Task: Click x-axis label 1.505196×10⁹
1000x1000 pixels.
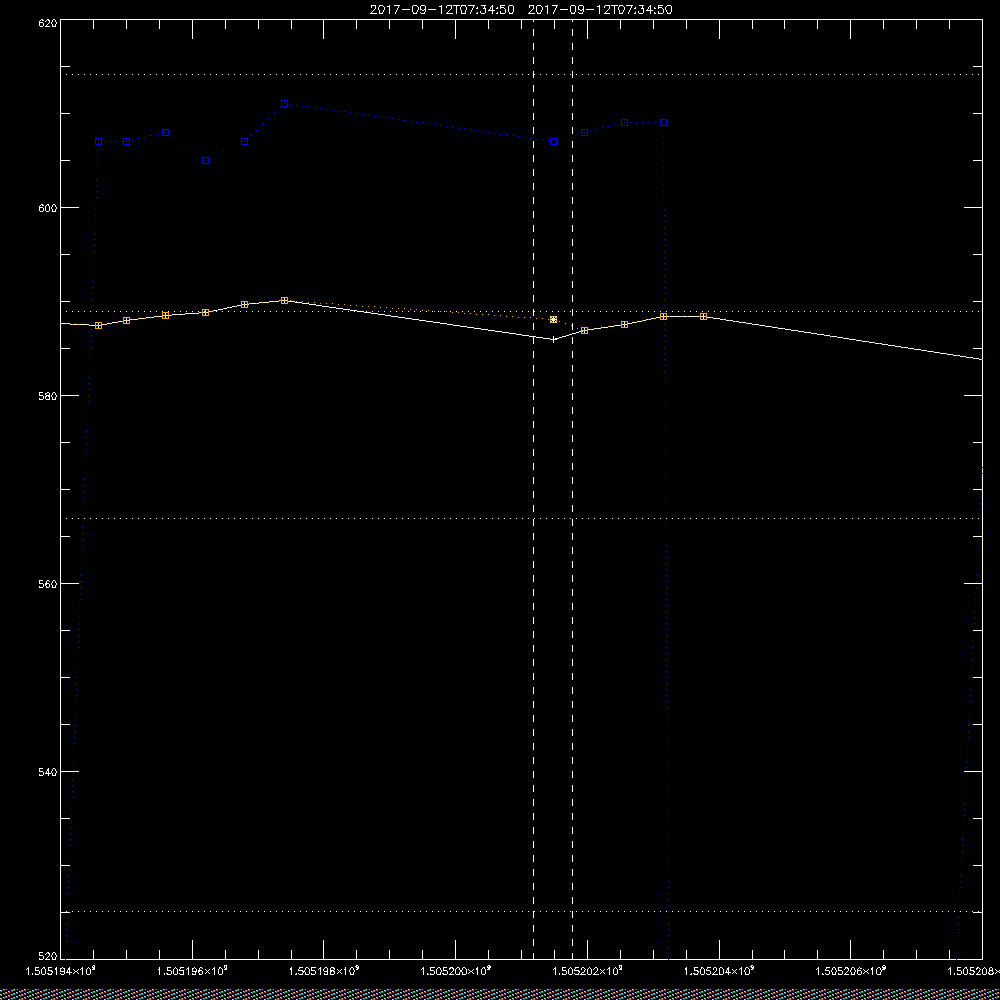Action: [192, 971]
